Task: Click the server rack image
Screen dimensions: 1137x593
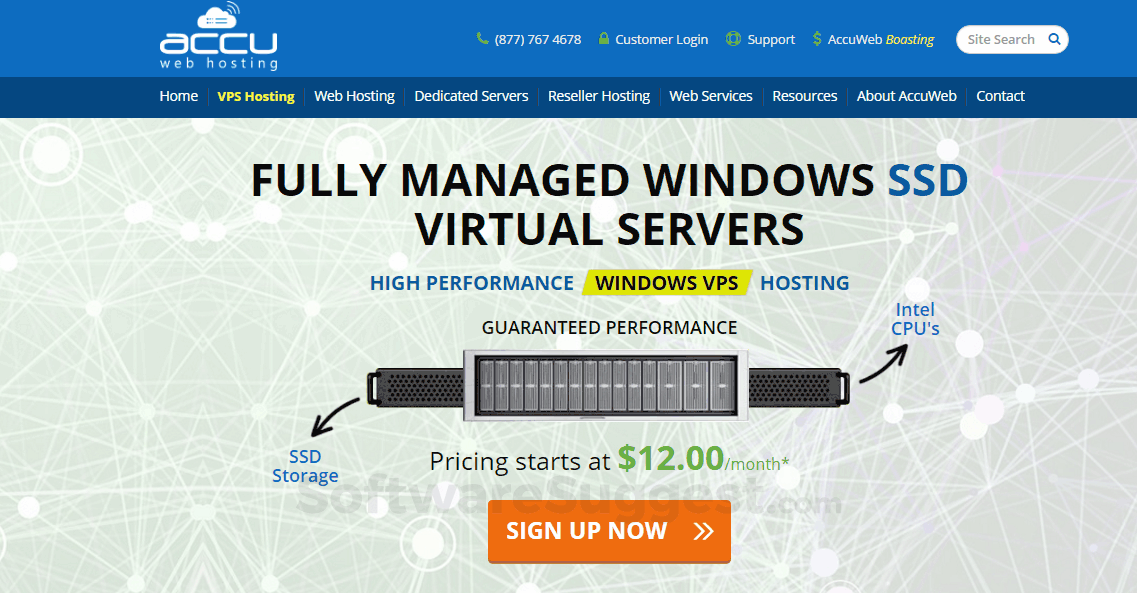Action: 607,386
